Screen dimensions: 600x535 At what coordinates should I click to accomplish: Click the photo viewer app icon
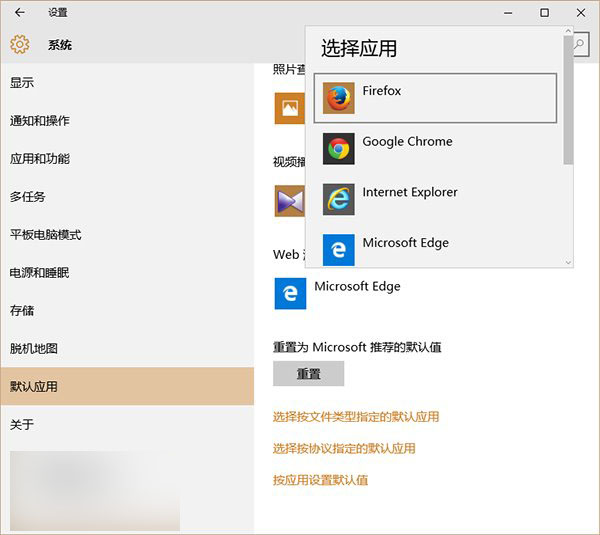[x=289, y=107]
